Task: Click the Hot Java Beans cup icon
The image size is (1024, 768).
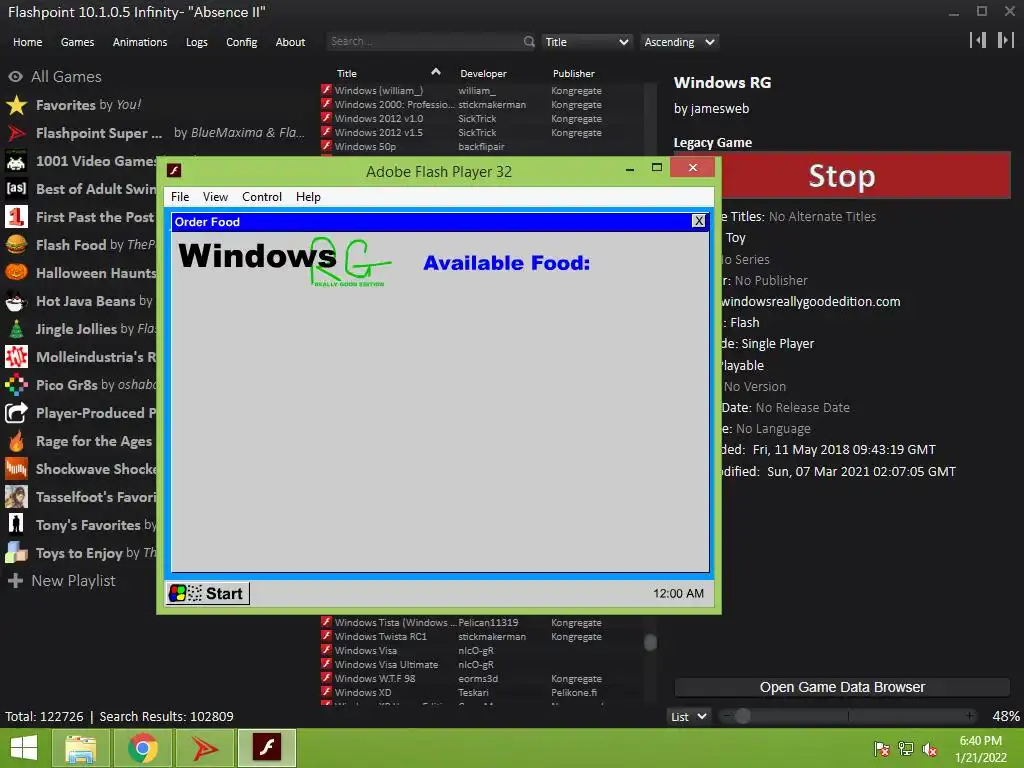Action: coord(16,301)
